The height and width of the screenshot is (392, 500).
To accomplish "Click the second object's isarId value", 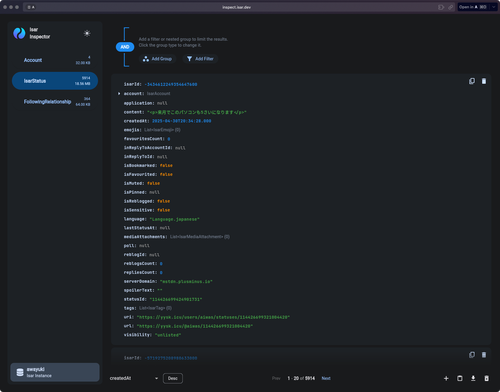I will click(x=171, y=358).
